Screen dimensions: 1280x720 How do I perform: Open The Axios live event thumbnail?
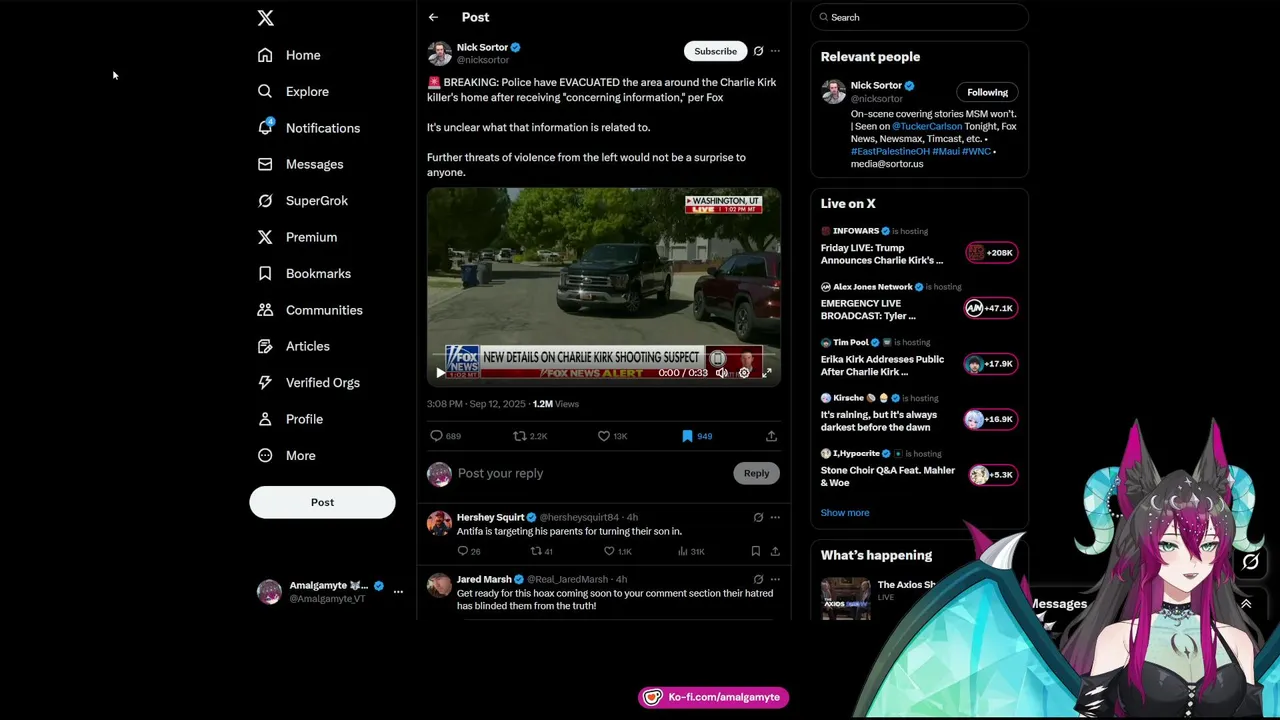[846, 598]
